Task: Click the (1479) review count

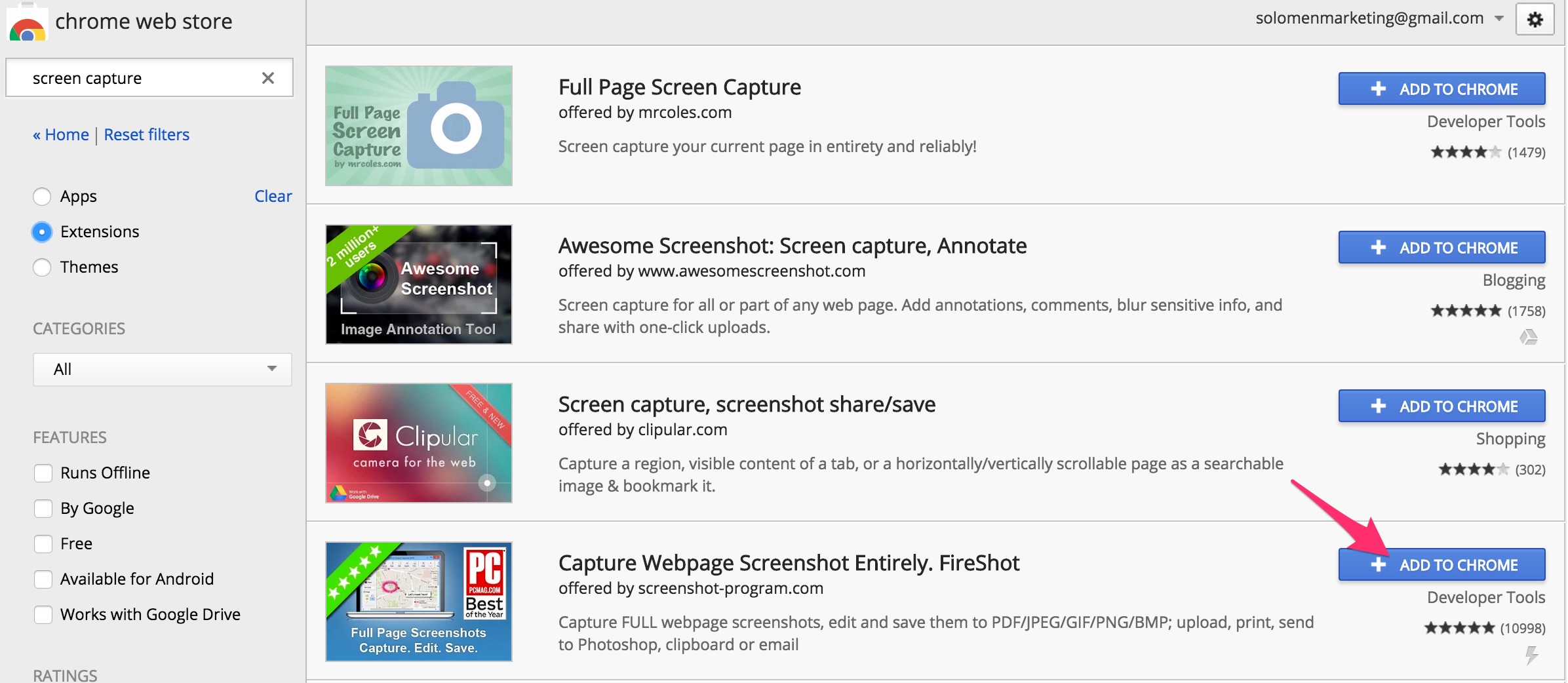Action: point(1526,153)
